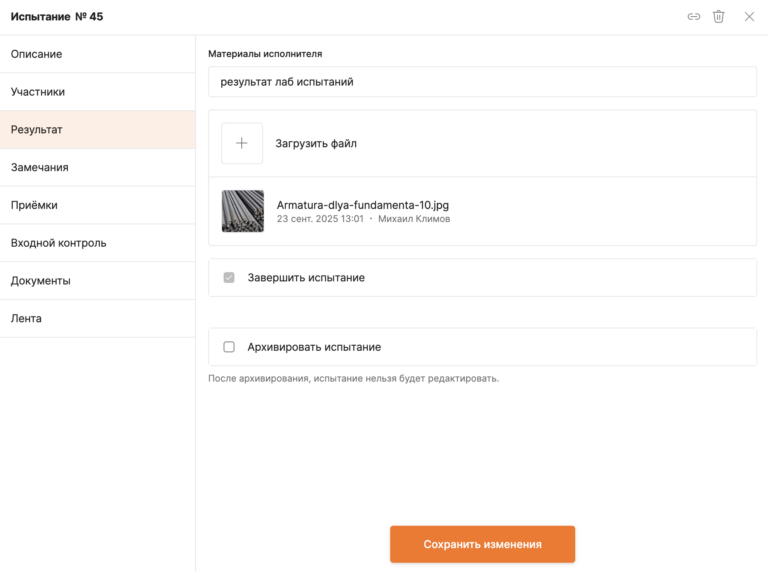Open the «Документы» tab
768x572 pixels.
[97, 281]
